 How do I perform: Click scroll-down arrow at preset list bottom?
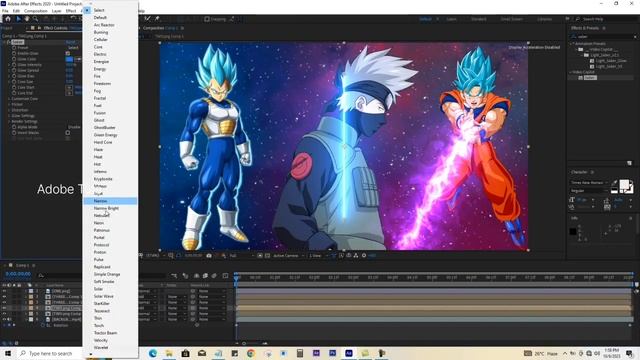(x=91, y=355)
